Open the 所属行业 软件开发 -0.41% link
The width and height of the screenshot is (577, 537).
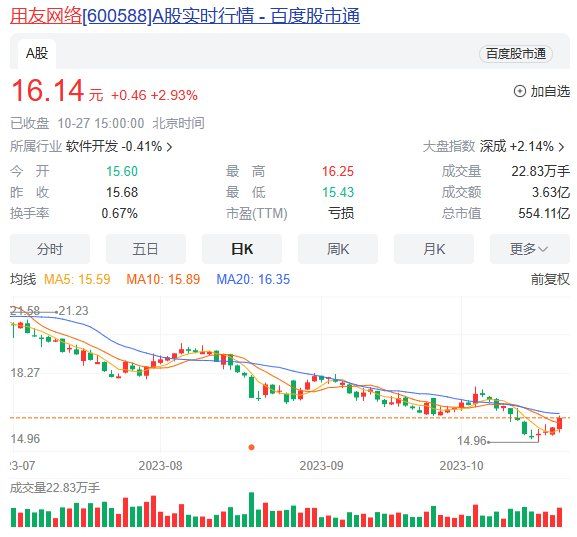tap(91, 146)
